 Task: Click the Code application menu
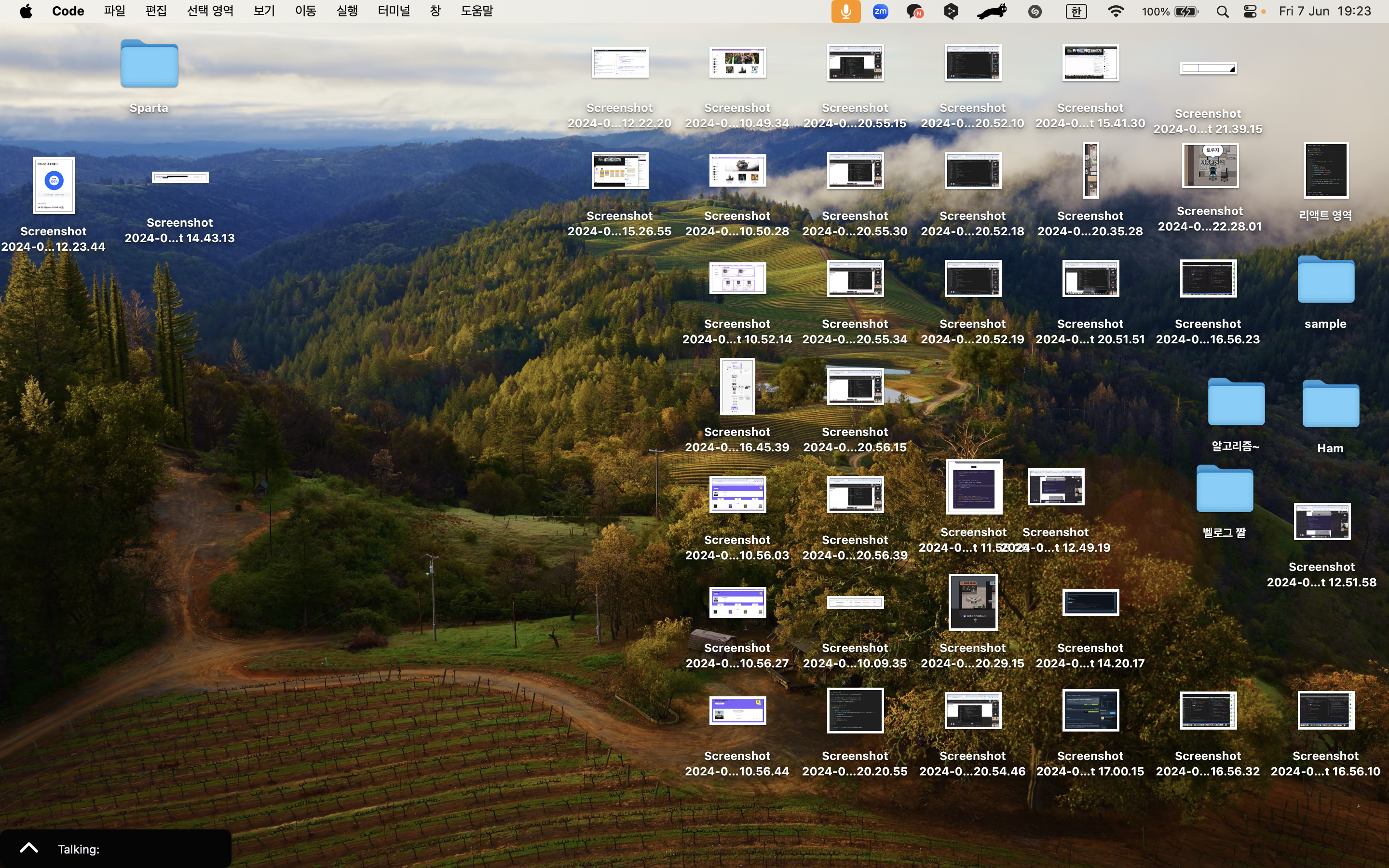point(68,12)
